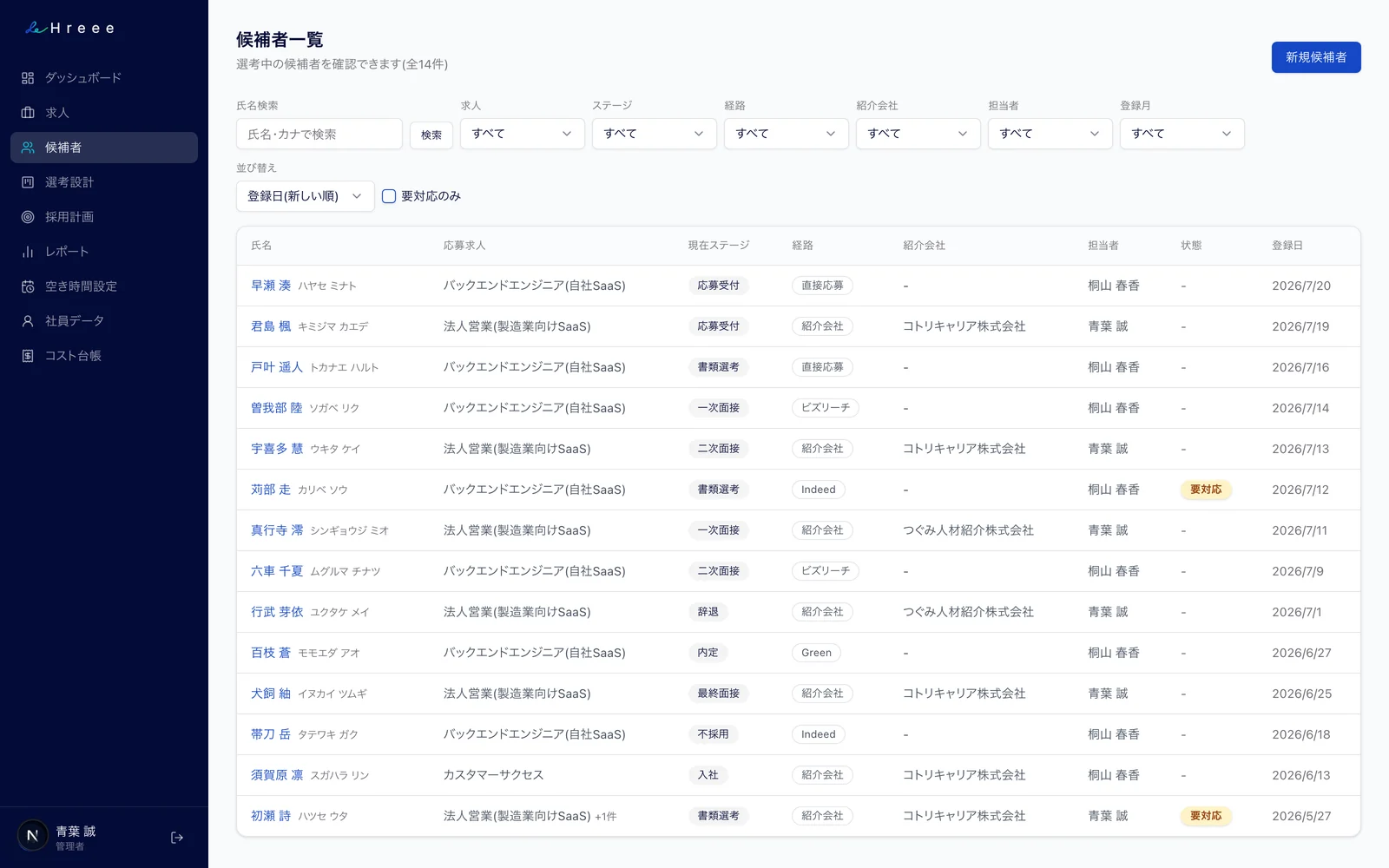Click カスタマーサクセス job cell
Viewport: 1389px width, 868px height.
point(493,775)
